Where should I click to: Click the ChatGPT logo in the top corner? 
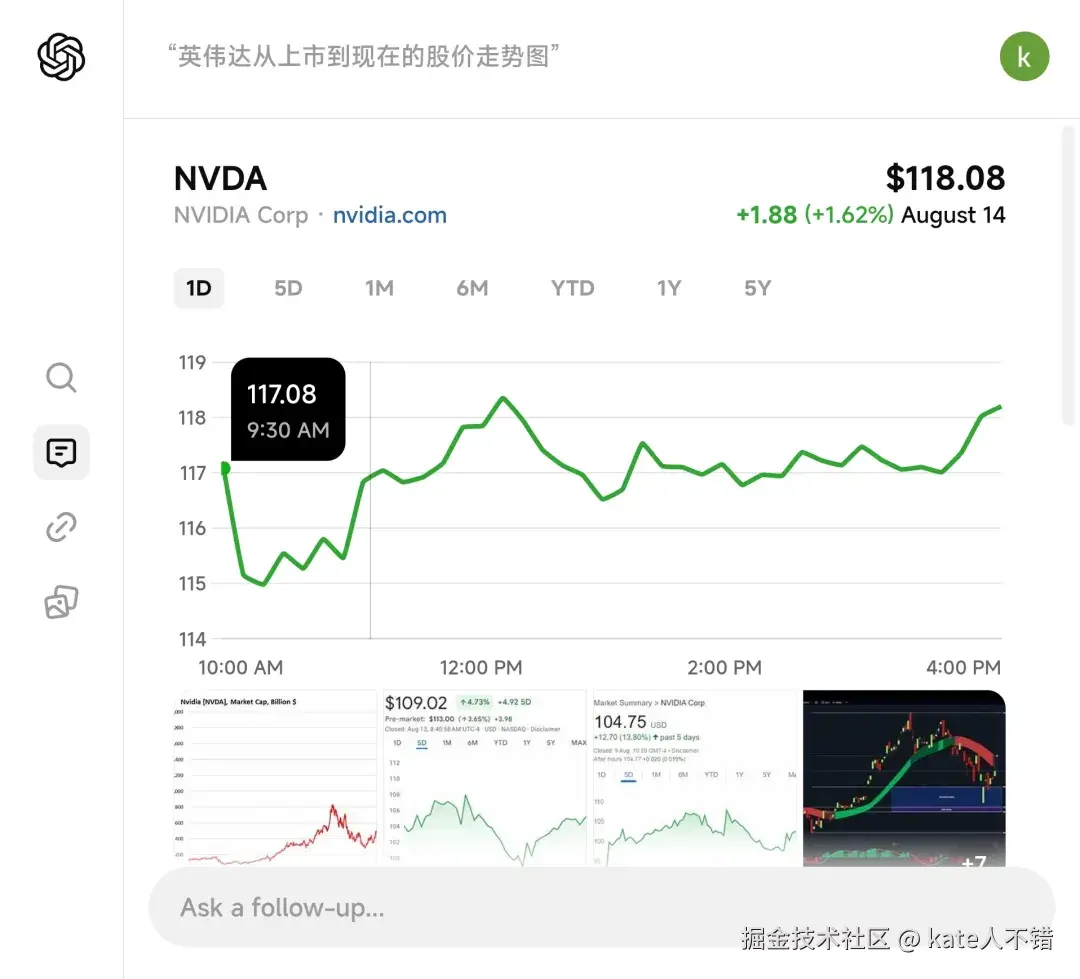pyautogui.click(x=61, y=57)
